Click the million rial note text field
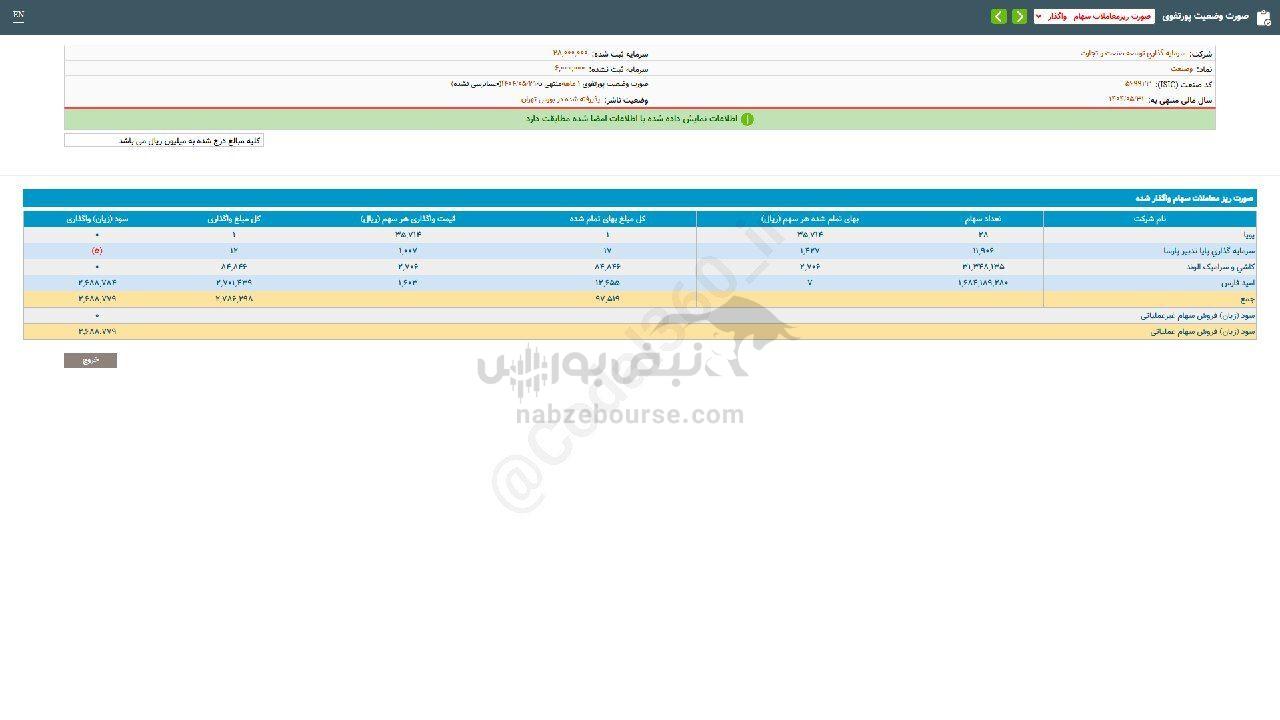This screenshot has height=720, width=1280. pos(164,140)
